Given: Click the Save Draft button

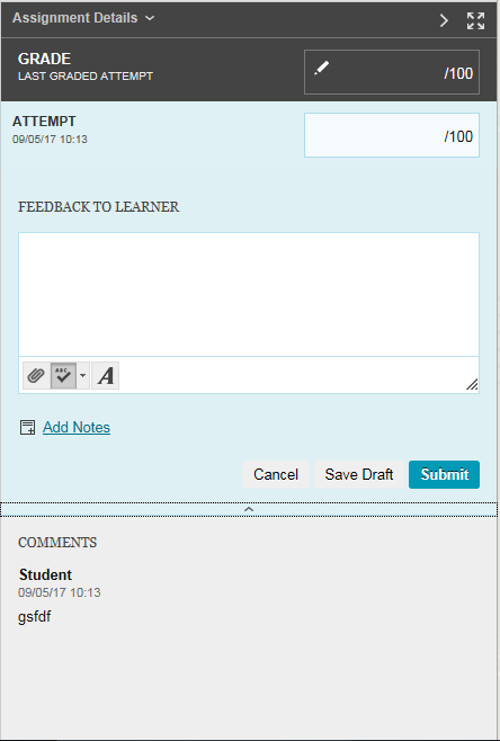Looking at the screenshot, I should click(x=359, y=474).
